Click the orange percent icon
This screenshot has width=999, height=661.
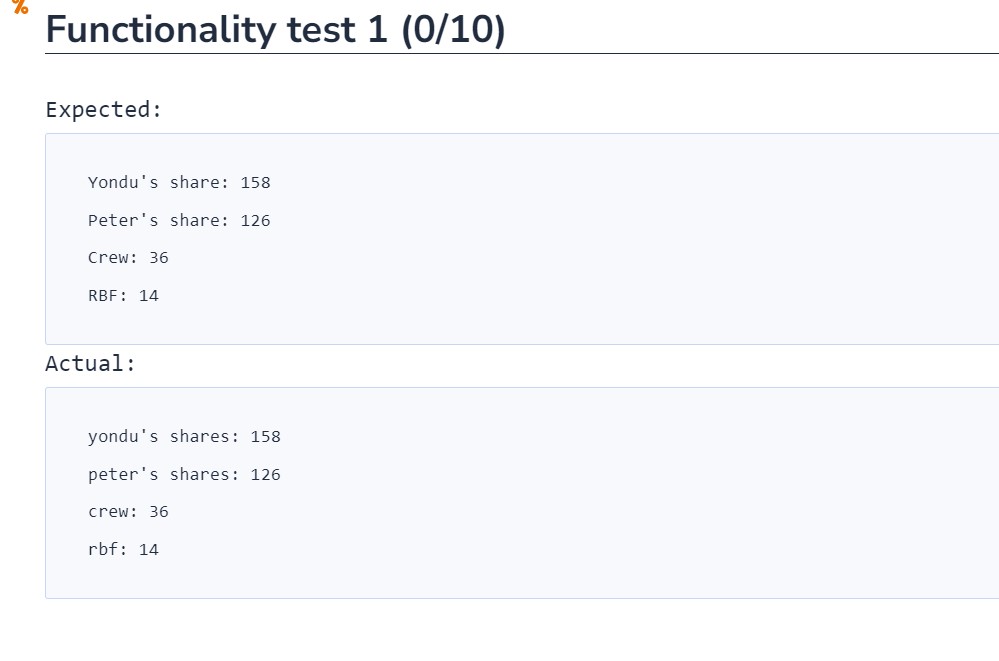[20, 6]
